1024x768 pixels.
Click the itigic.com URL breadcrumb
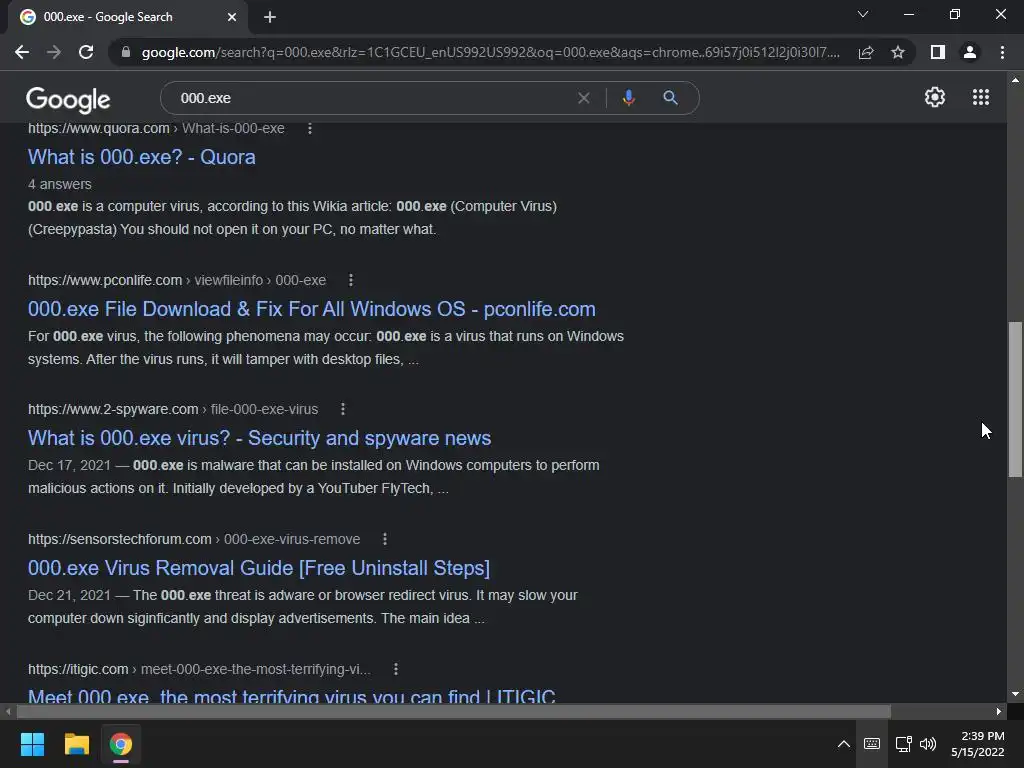pyautogui.click(x=199, y=669)
